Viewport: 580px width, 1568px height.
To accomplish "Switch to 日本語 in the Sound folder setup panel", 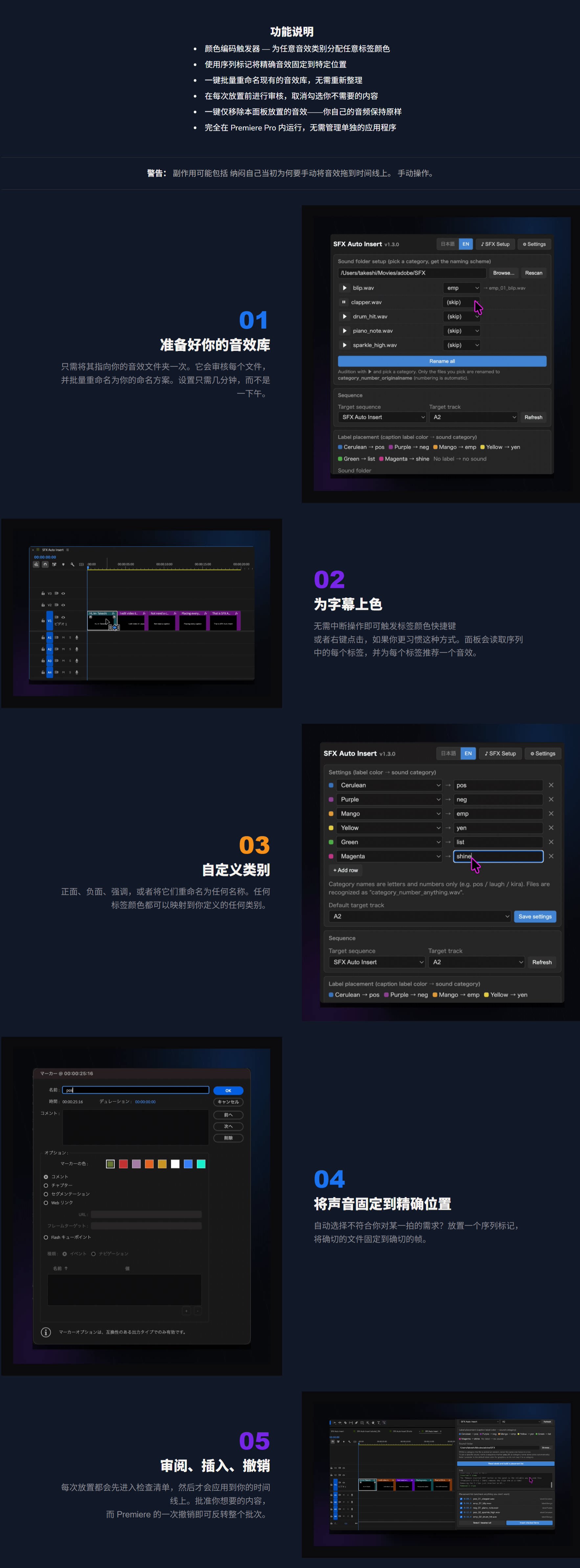I will tap(447, 244).
